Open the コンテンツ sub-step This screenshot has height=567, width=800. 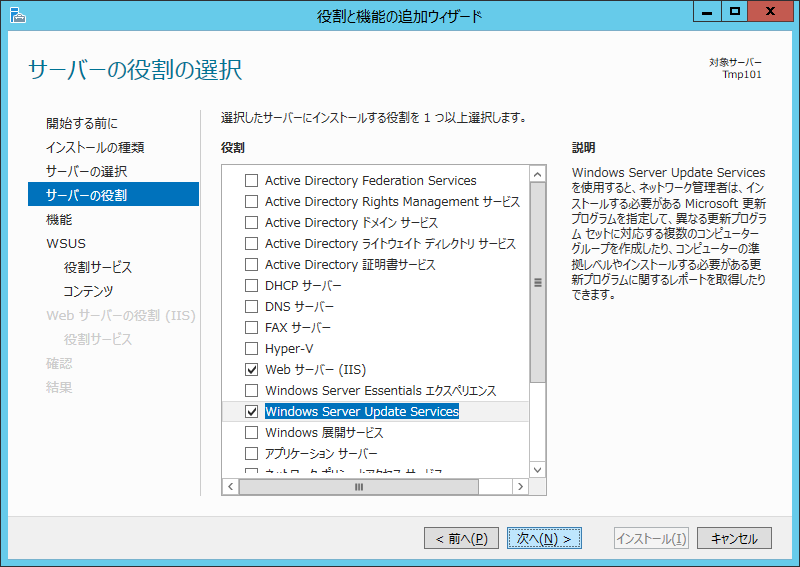coord(88,291)
